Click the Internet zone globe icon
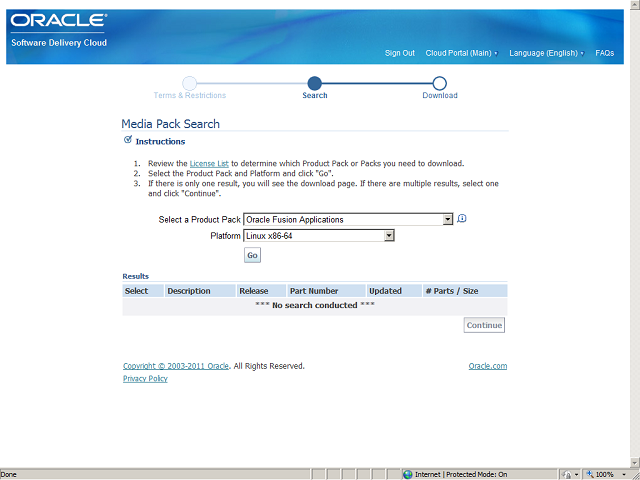The width and height of the screenshot is (640, 480). [407, 474]
